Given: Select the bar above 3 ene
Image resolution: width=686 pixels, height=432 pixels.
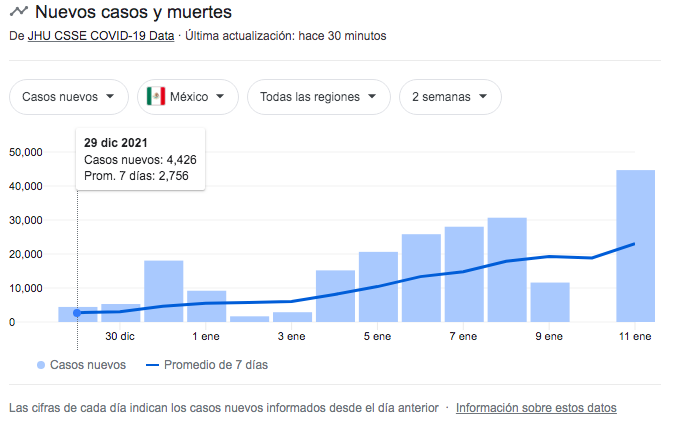Looking at the screenshot, I should [x=292, y=317].
